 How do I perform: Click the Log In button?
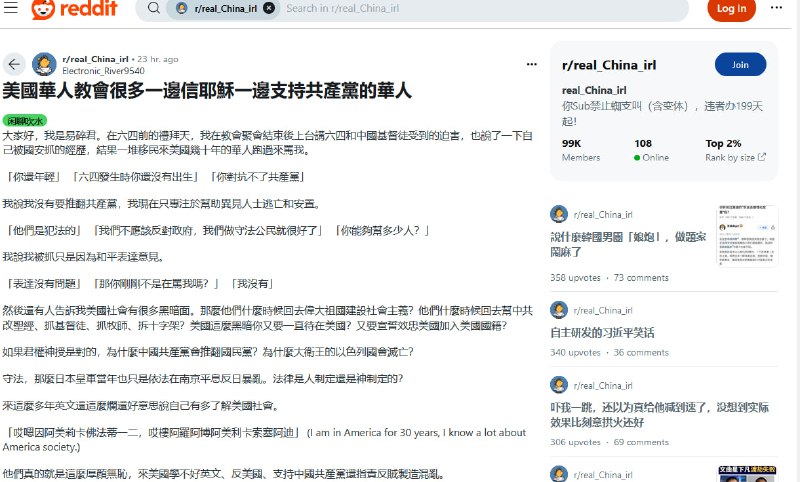coord(731,9)
